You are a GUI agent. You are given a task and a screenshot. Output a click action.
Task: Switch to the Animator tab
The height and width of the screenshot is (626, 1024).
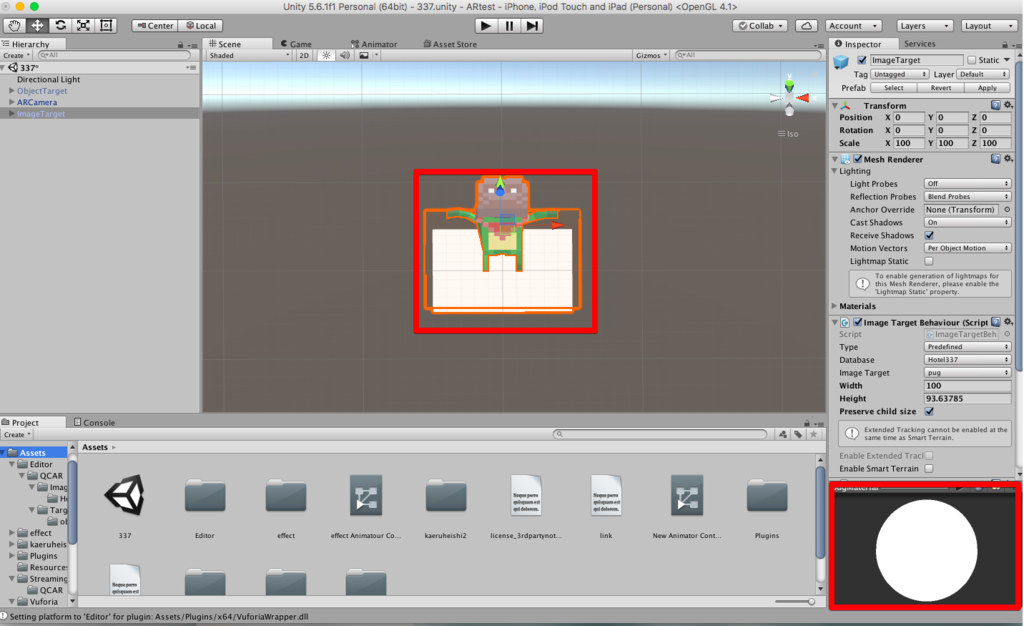tap(374, 44)
